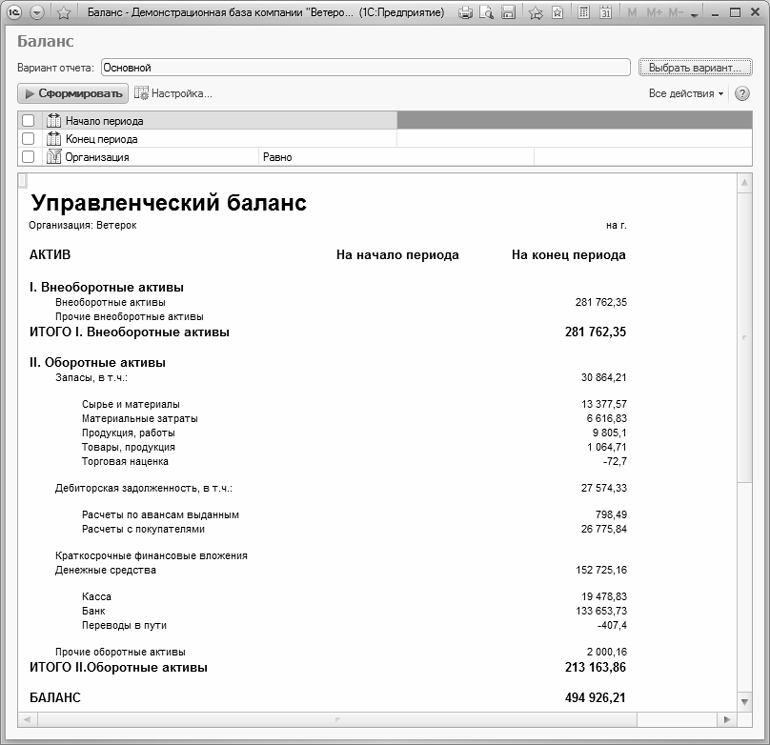Click Выбрать вариант button
Viewport: 770px width, 745px height.
(x=694, y=68)
